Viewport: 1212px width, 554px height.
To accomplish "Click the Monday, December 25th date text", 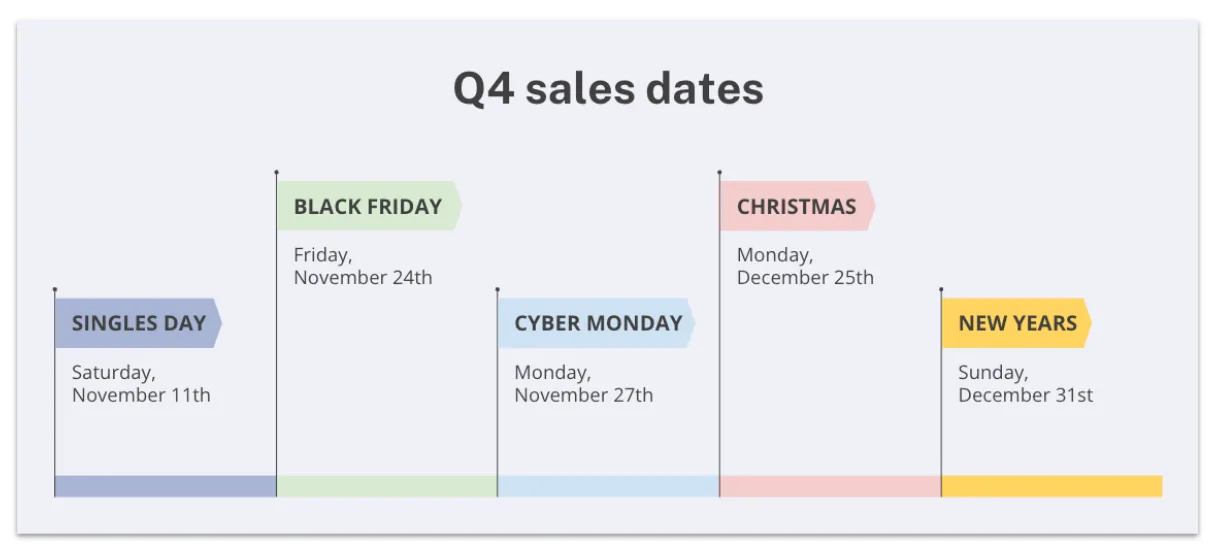I will pyautogui.click(x=805, y=267).
